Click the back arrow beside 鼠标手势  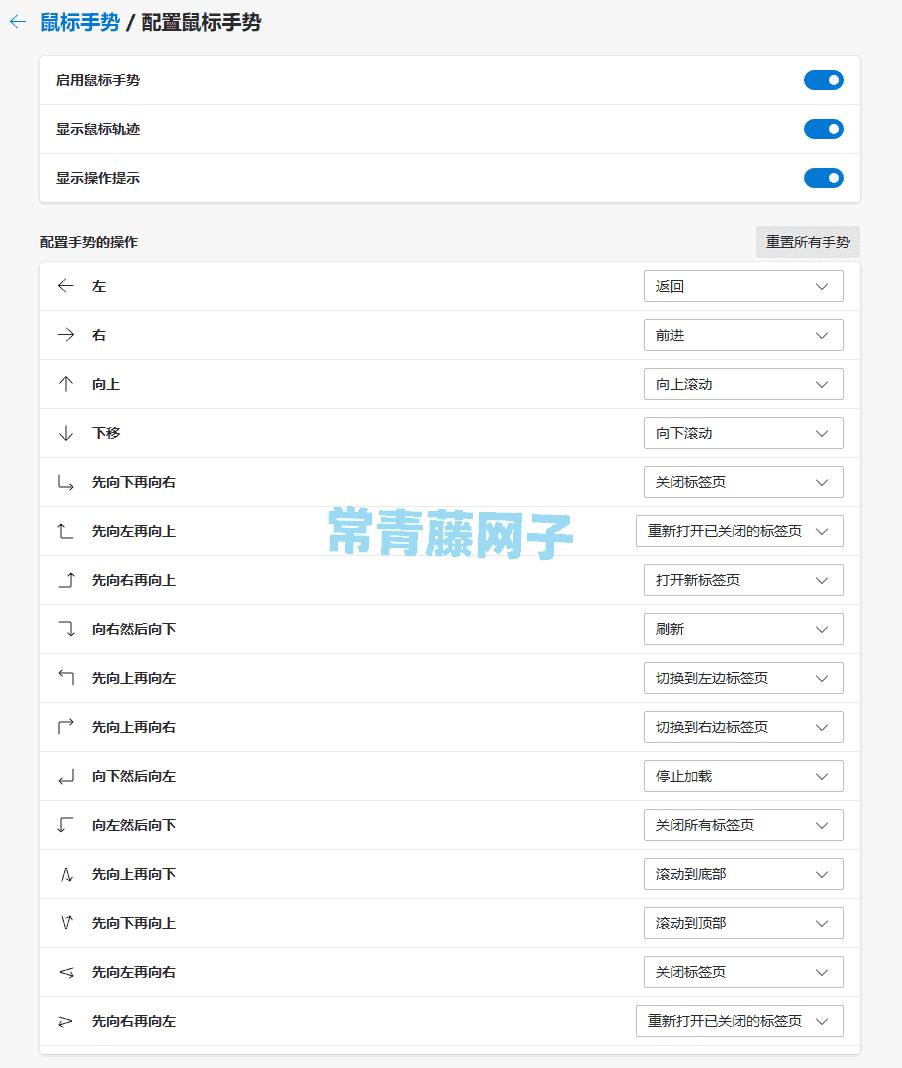click(x=17, y=22)
